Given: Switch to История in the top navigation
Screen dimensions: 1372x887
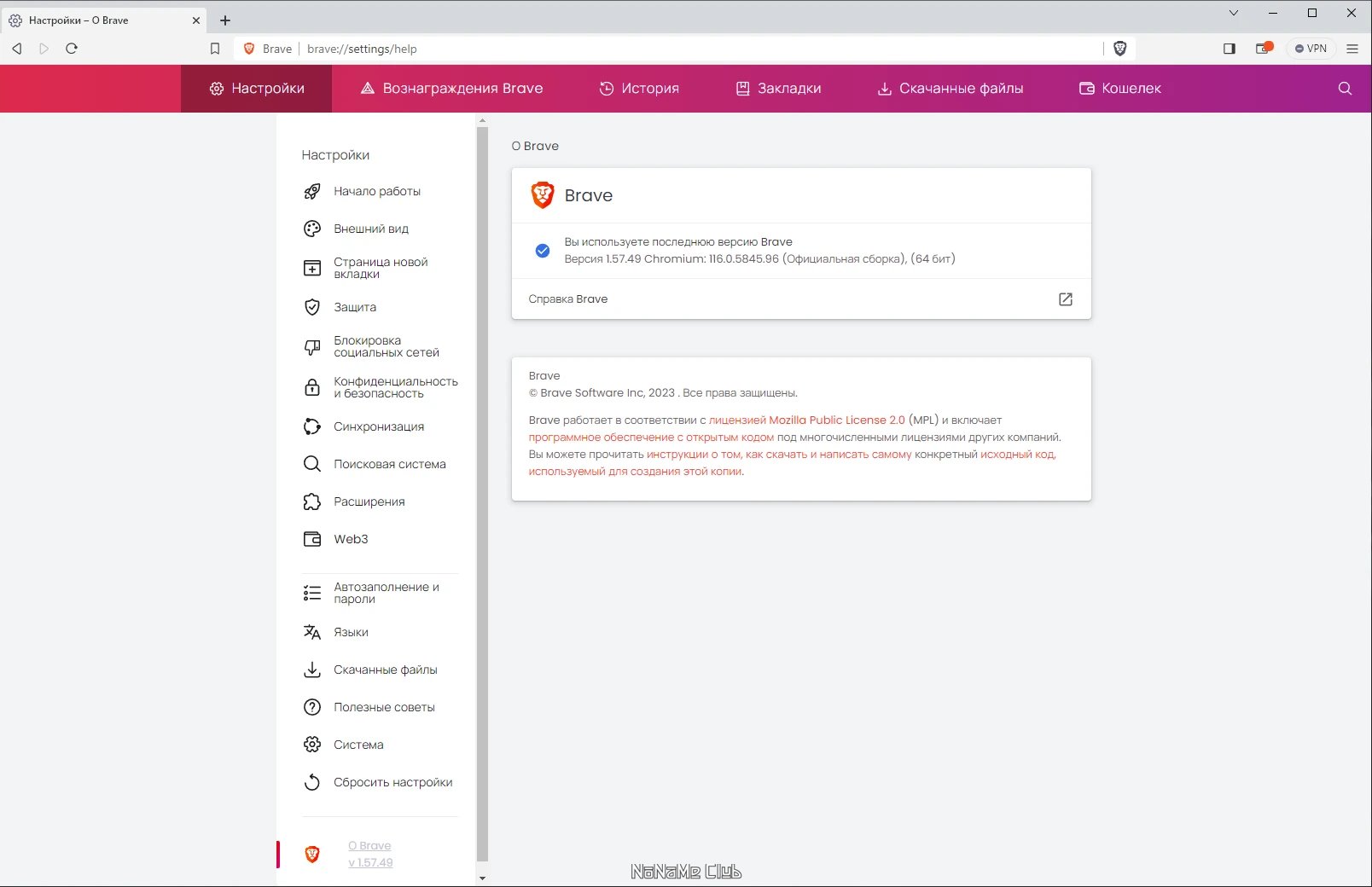Looking at the screenshot, I should point(639,88).
